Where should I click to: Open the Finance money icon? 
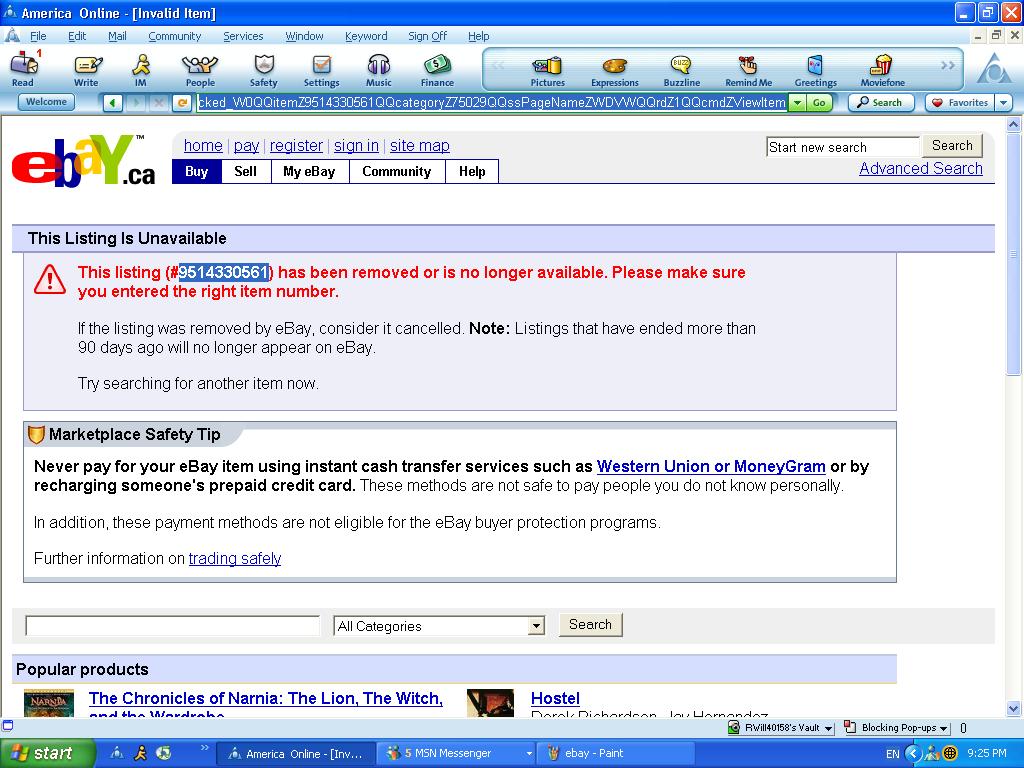pyautogui.click(x=438, y=69)
